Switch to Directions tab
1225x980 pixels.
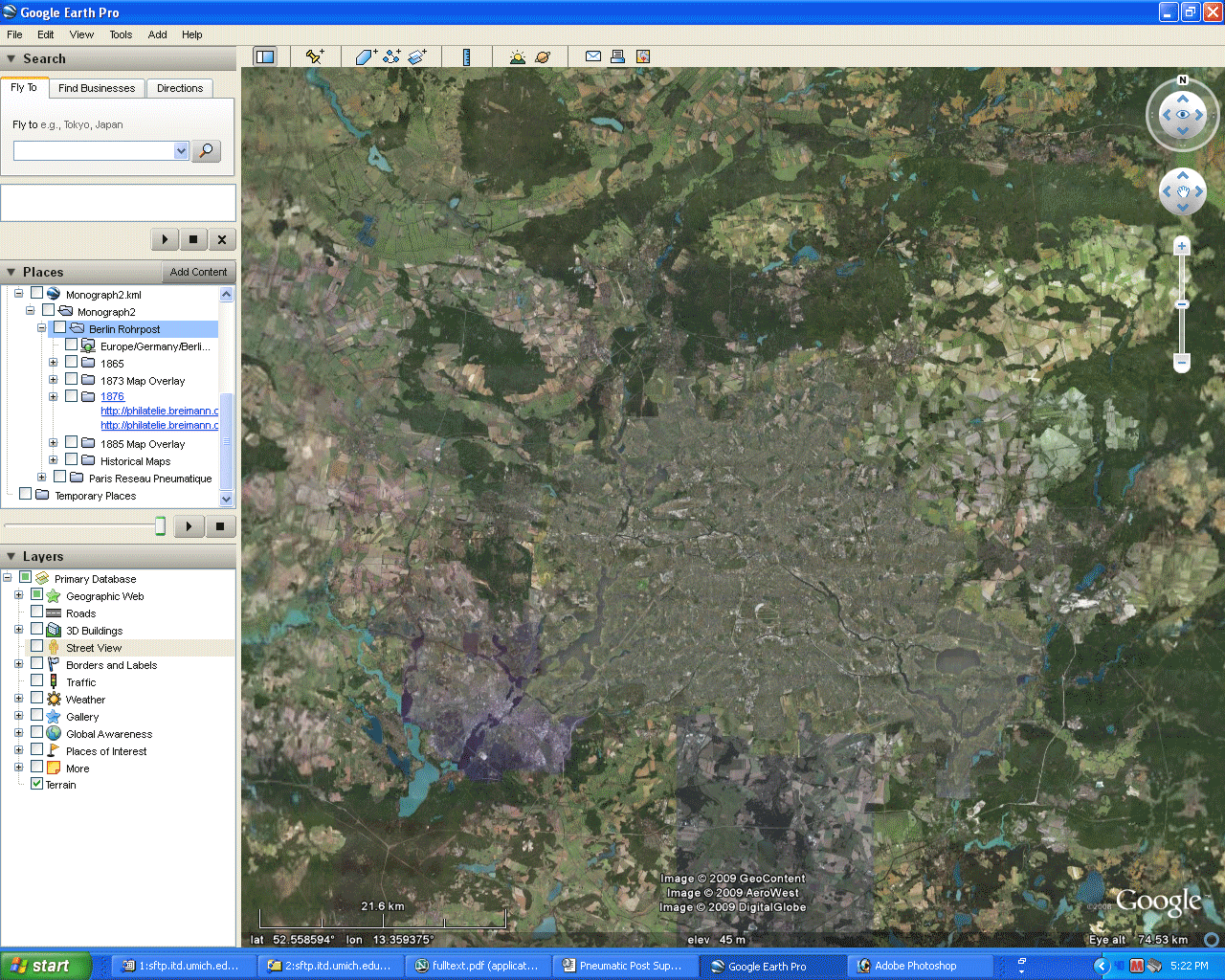pyautogui.click(x=180, y=88)
